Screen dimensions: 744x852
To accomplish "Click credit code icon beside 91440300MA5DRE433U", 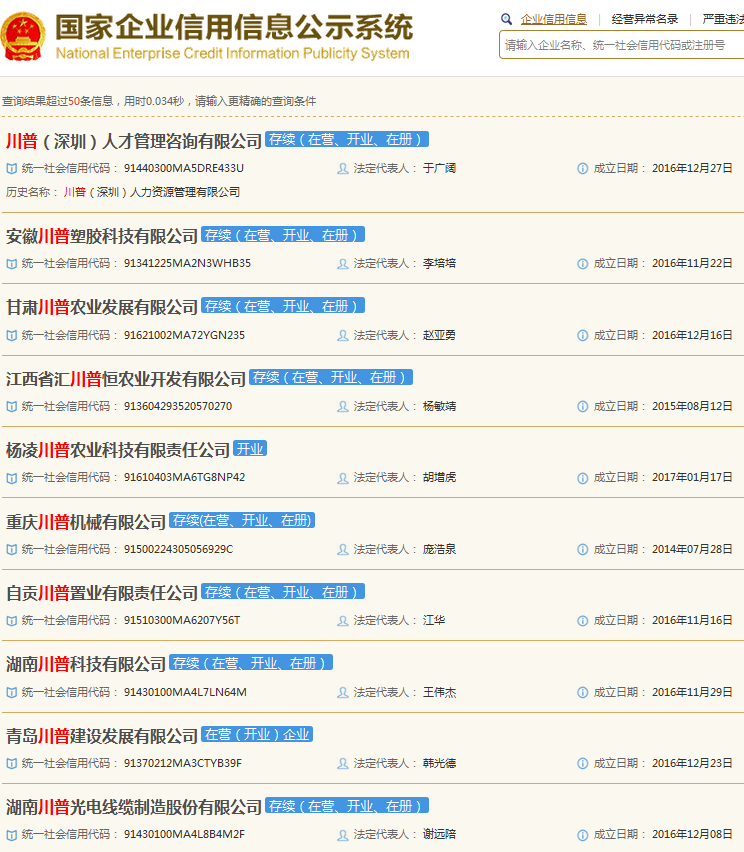I will pyautogui.click(x=11, y=168).
